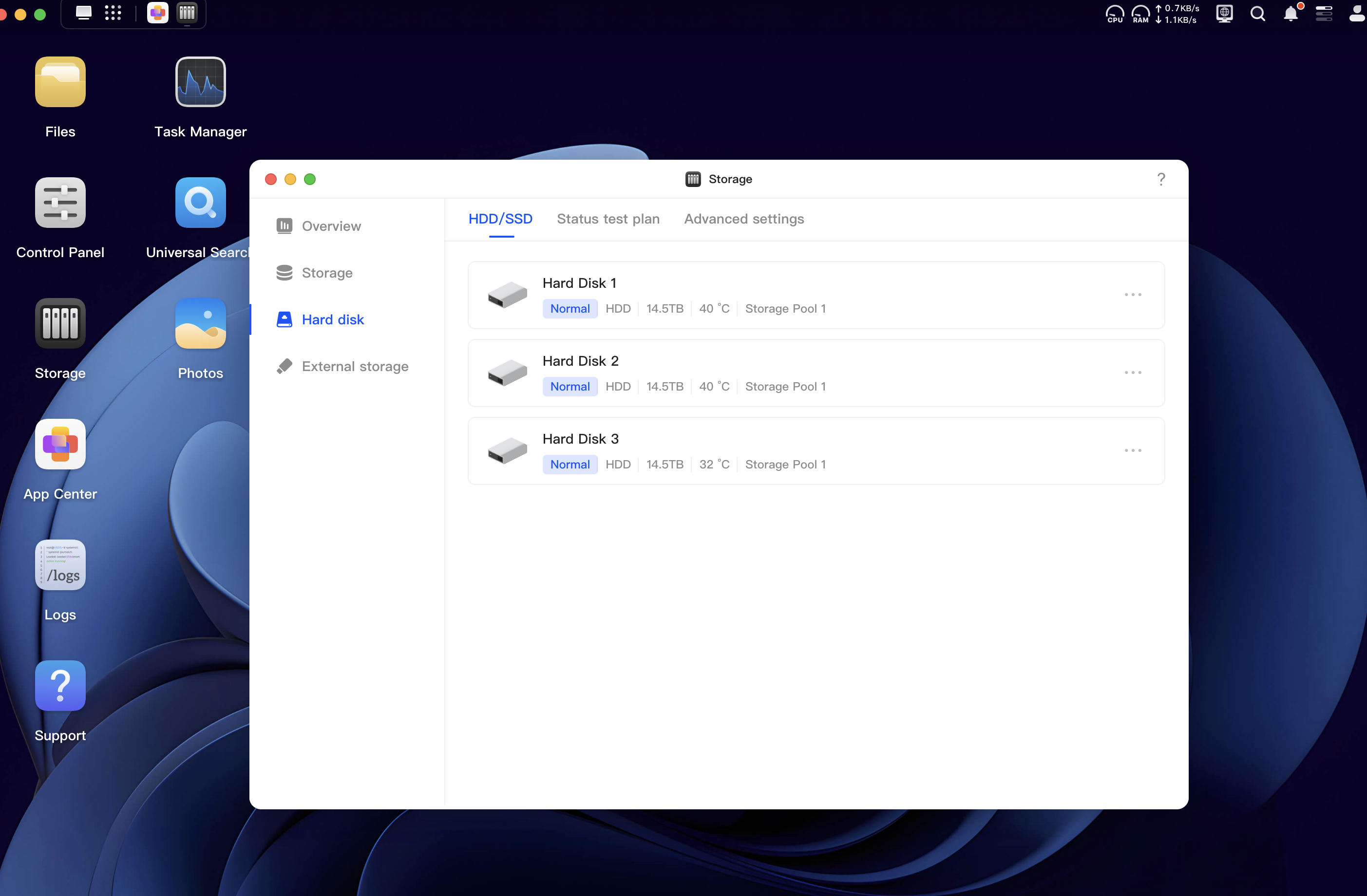
Task: Open more options for Hard Disk 3
Action: tap(1133, 450)
